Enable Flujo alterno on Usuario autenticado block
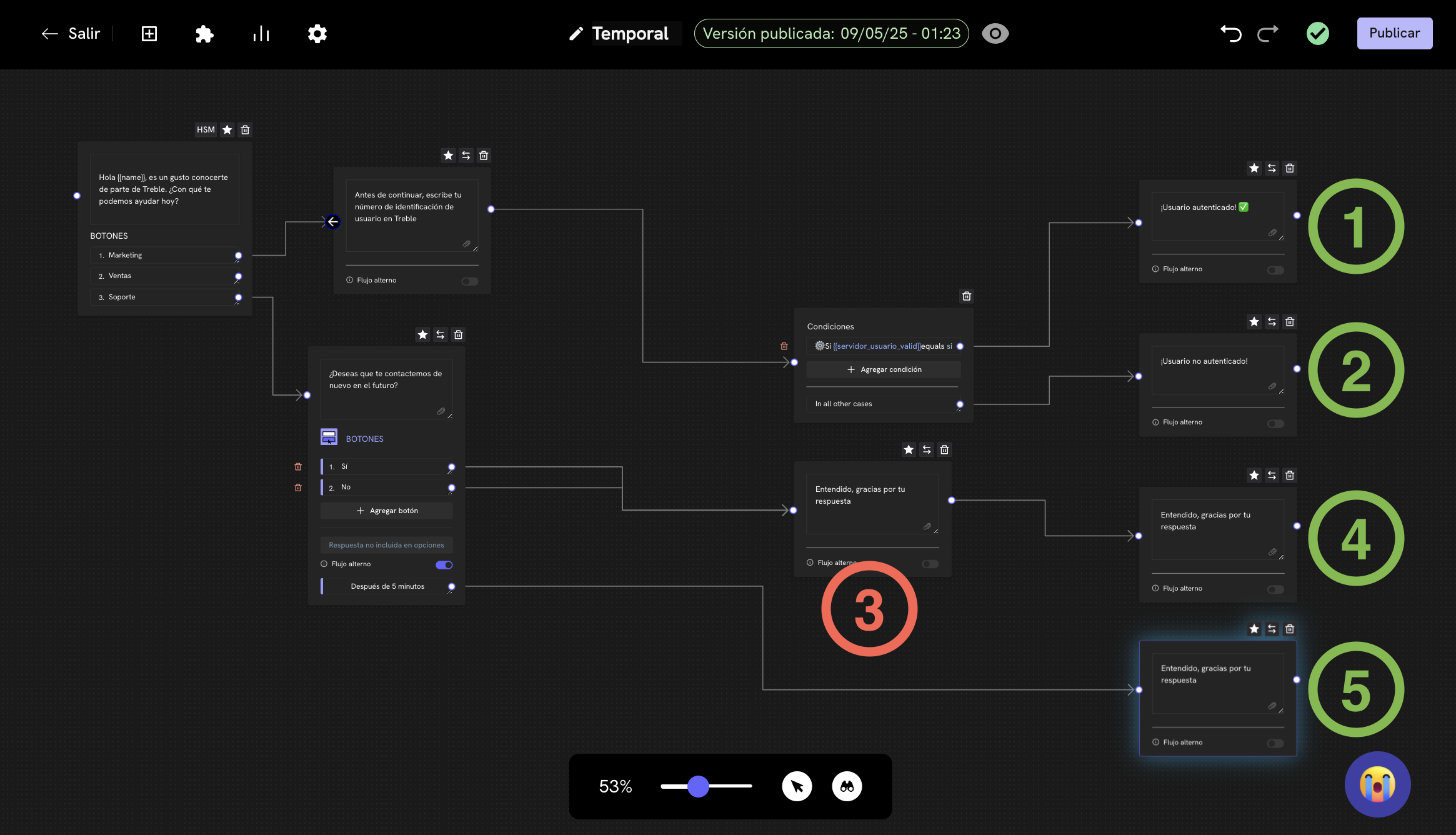This screenshot has width=1456, height=835. click(x=1275, y=270)
